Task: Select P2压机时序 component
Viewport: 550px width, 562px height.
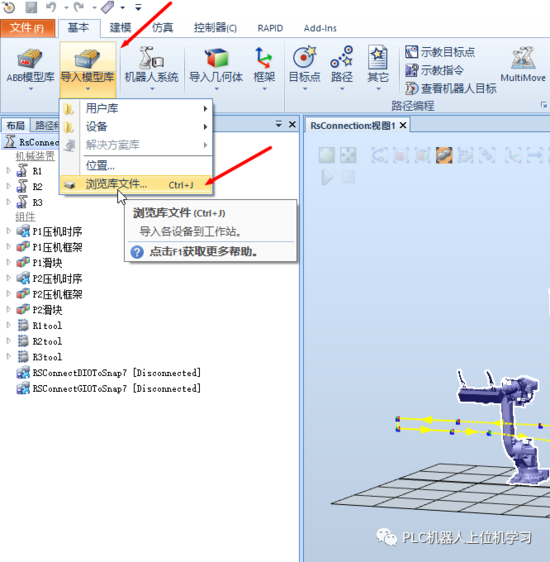Action: tap(49, 278)
